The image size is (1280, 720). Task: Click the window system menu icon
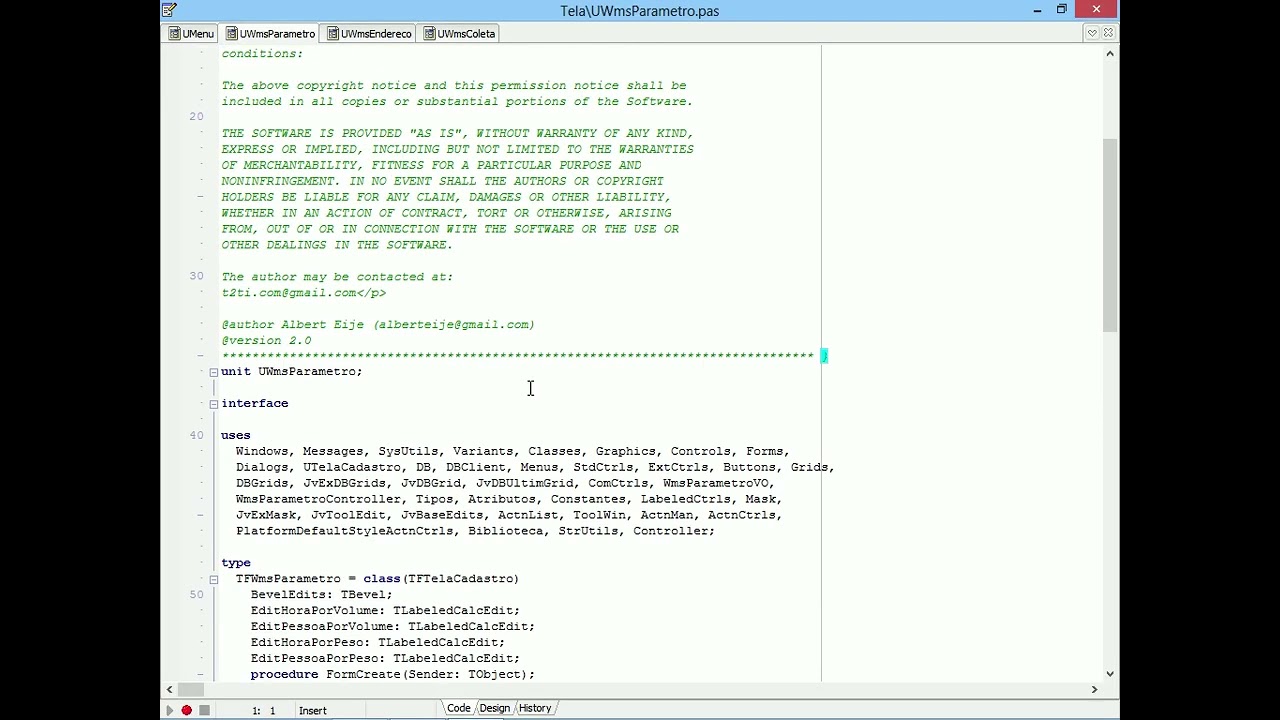pyautogui.click(x=170, y=10)
